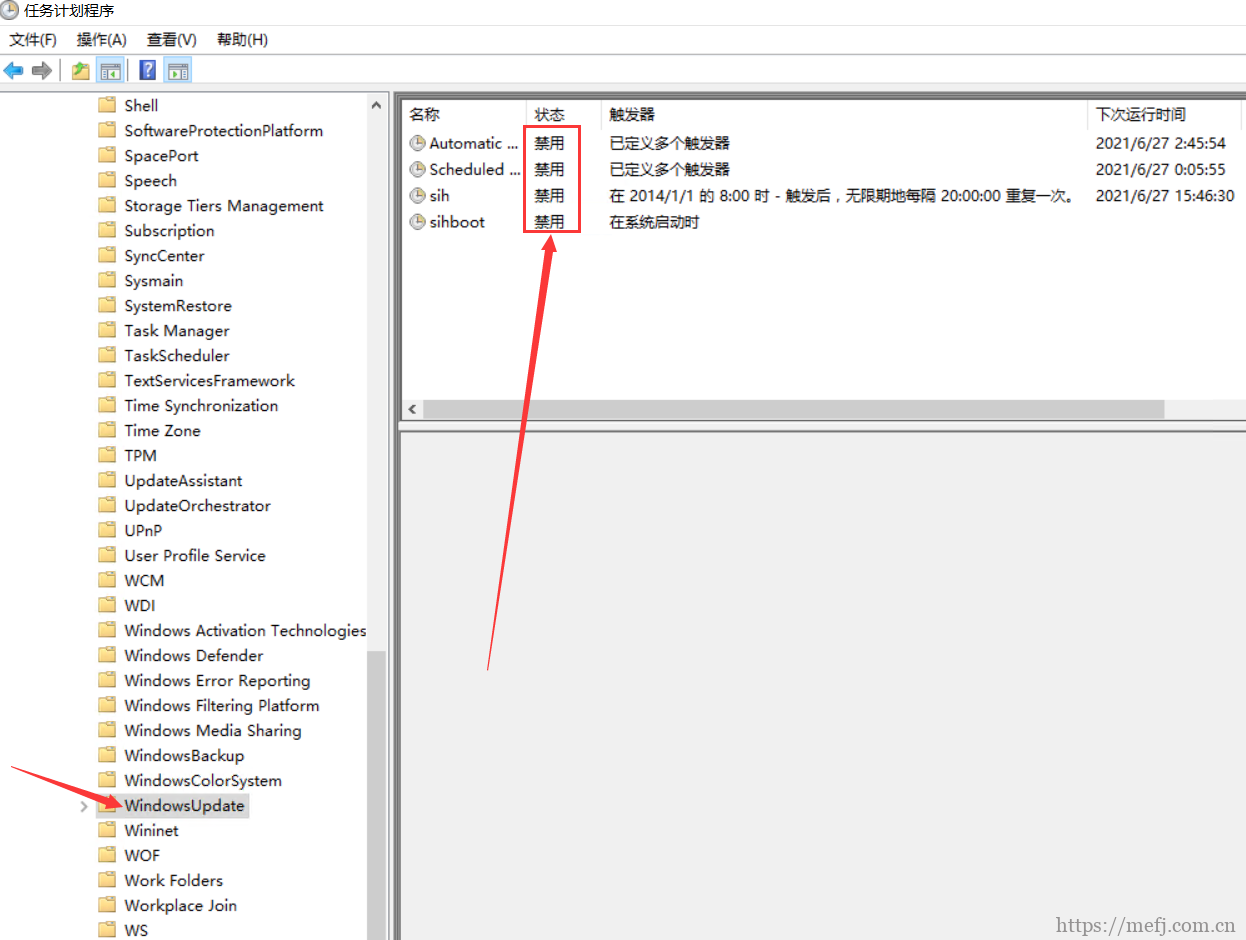Click the WDI folder icon
Screen dimensions: 1246x940
pos(107,605)
